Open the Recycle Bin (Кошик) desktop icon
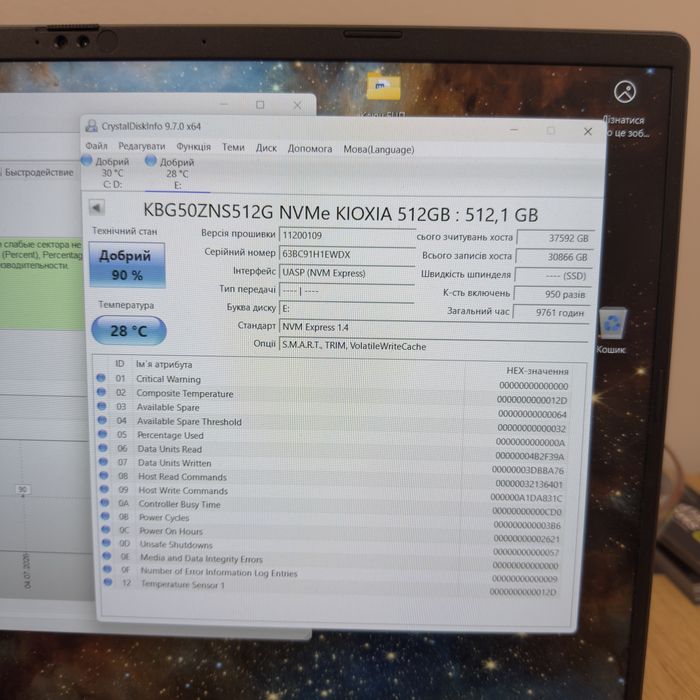Image resolution: width=700 pixels, height=700 pixels. click(612, 325)
